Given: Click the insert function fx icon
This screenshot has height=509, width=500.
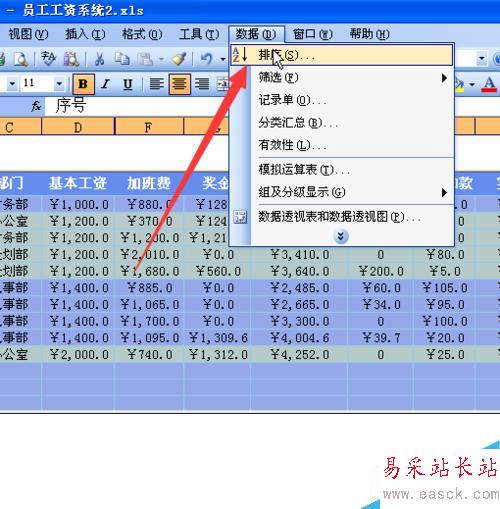Looking at the screenshot, I should coord(36,106).
